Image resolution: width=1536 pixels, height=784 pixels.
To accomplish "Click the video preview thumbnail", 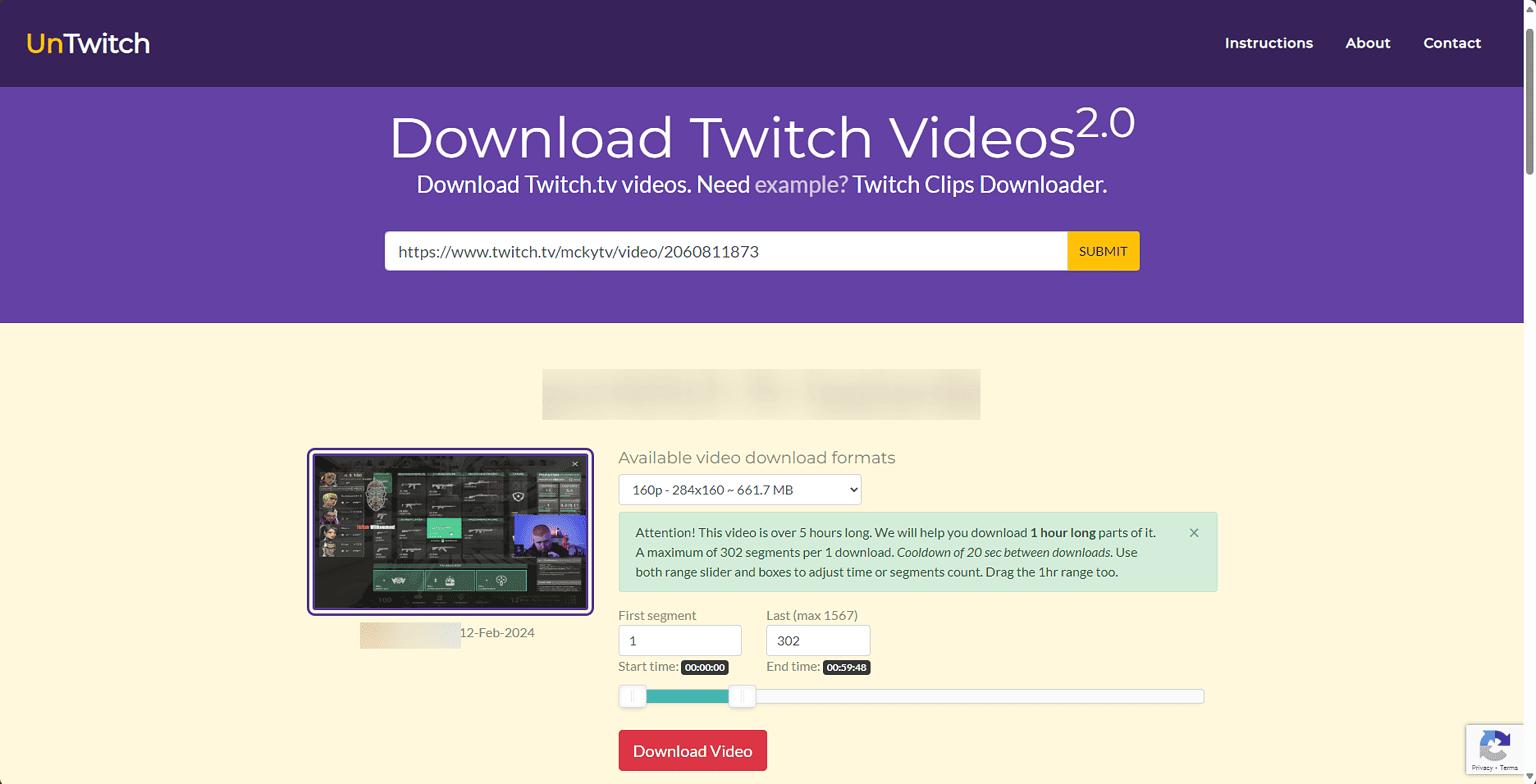I will (x=450, y=532).
